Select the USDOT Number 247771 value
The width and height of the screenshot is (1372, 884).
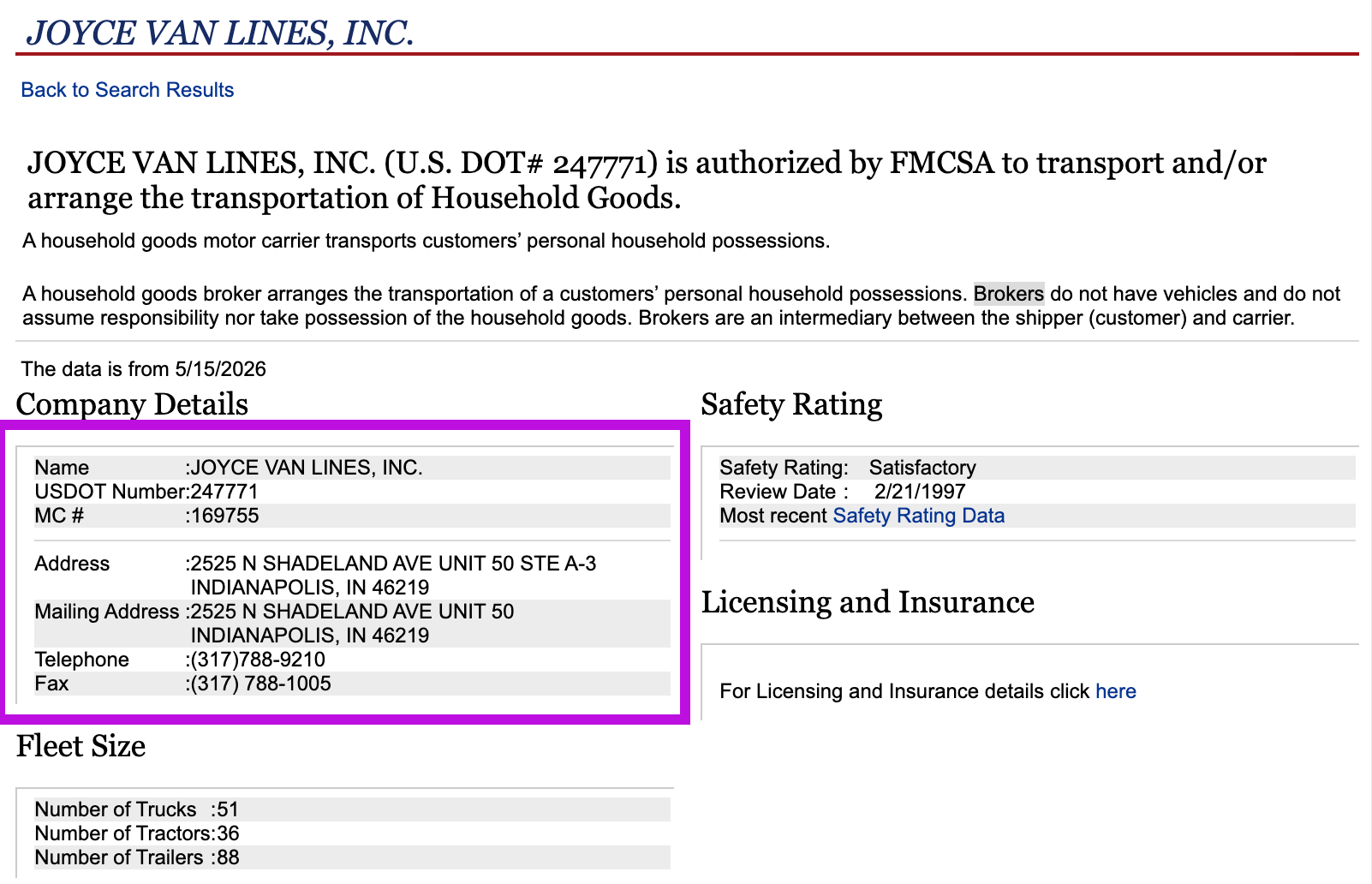tap(224, 492)
